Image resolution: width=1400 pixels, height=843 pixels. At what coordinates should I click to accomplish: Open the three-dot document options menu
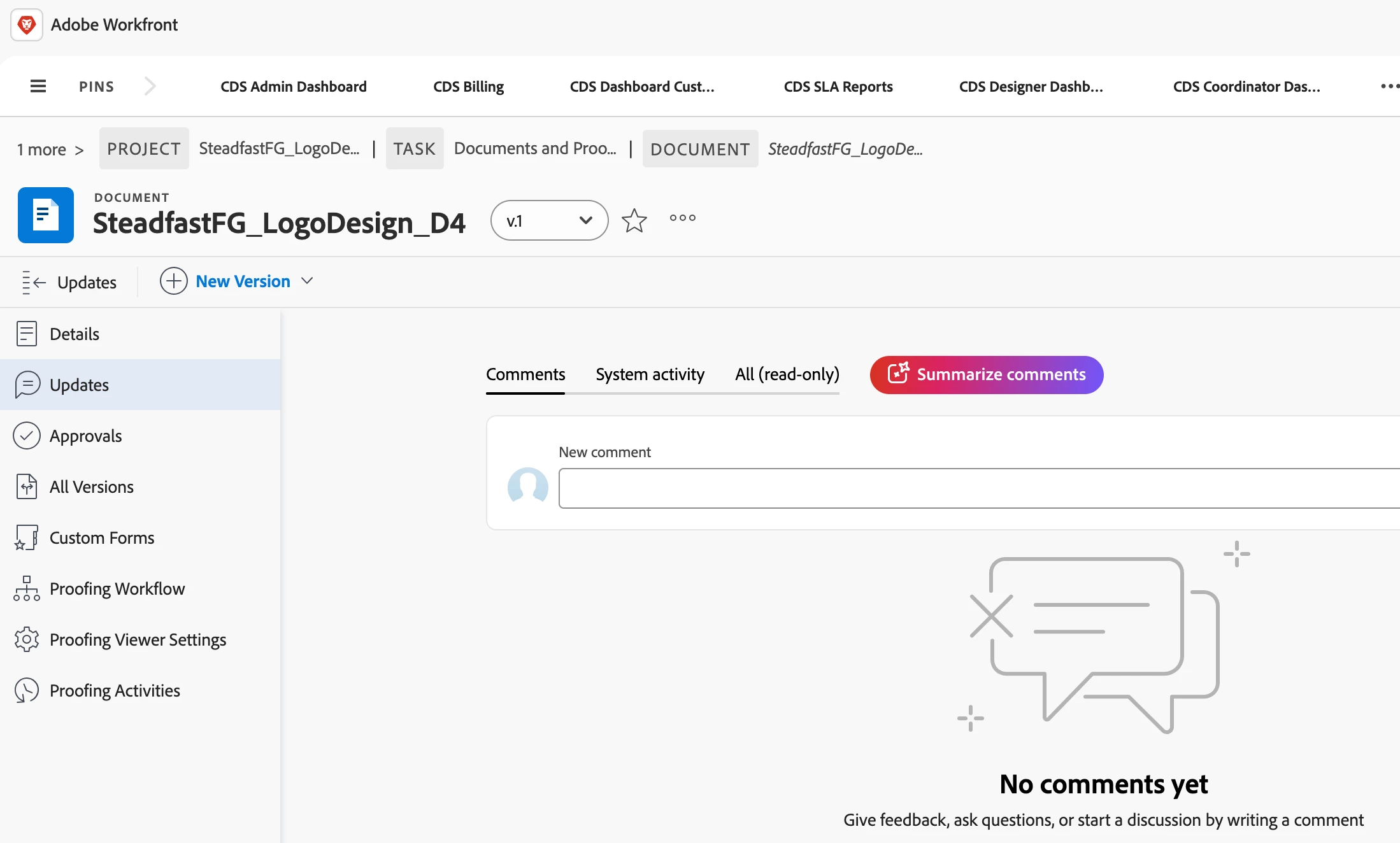[682, 218]
